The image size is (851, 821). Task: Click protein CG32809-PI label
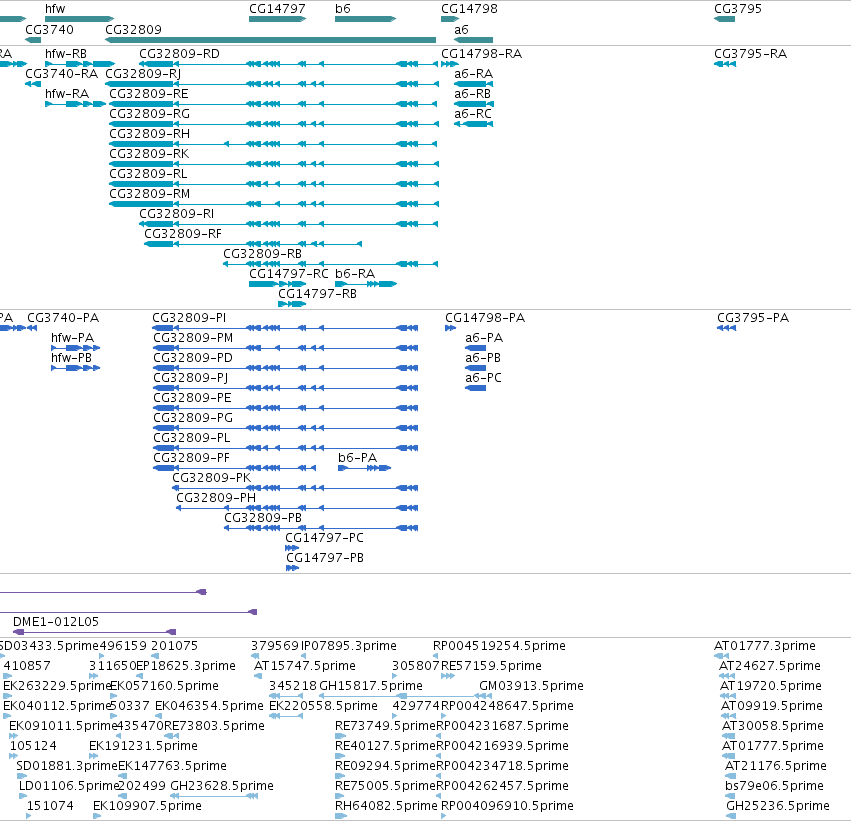pyautogui.click(x=189, y=317)
